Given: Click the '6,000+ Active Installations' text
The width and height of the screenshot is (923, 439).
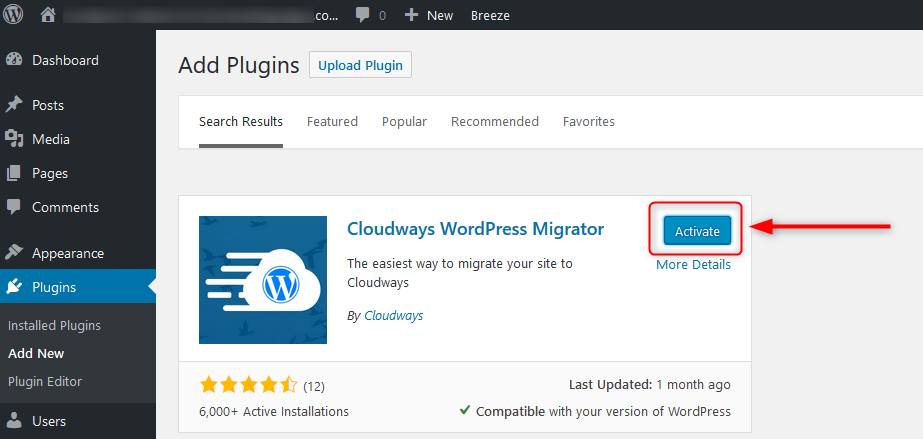Looking at the screenshot, I should 274,411.
